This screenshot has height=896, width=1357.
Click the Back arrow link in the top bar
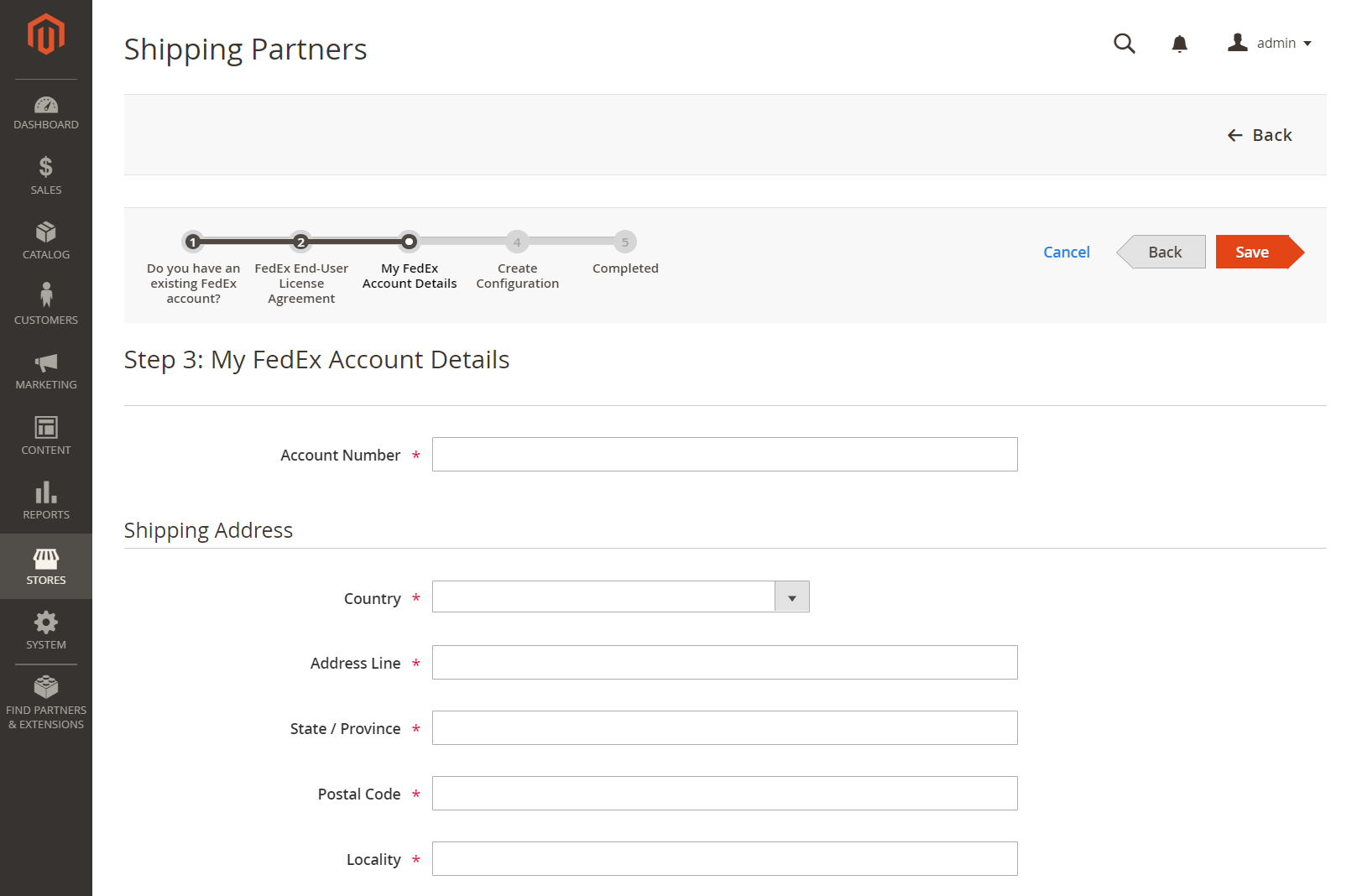1260,135
